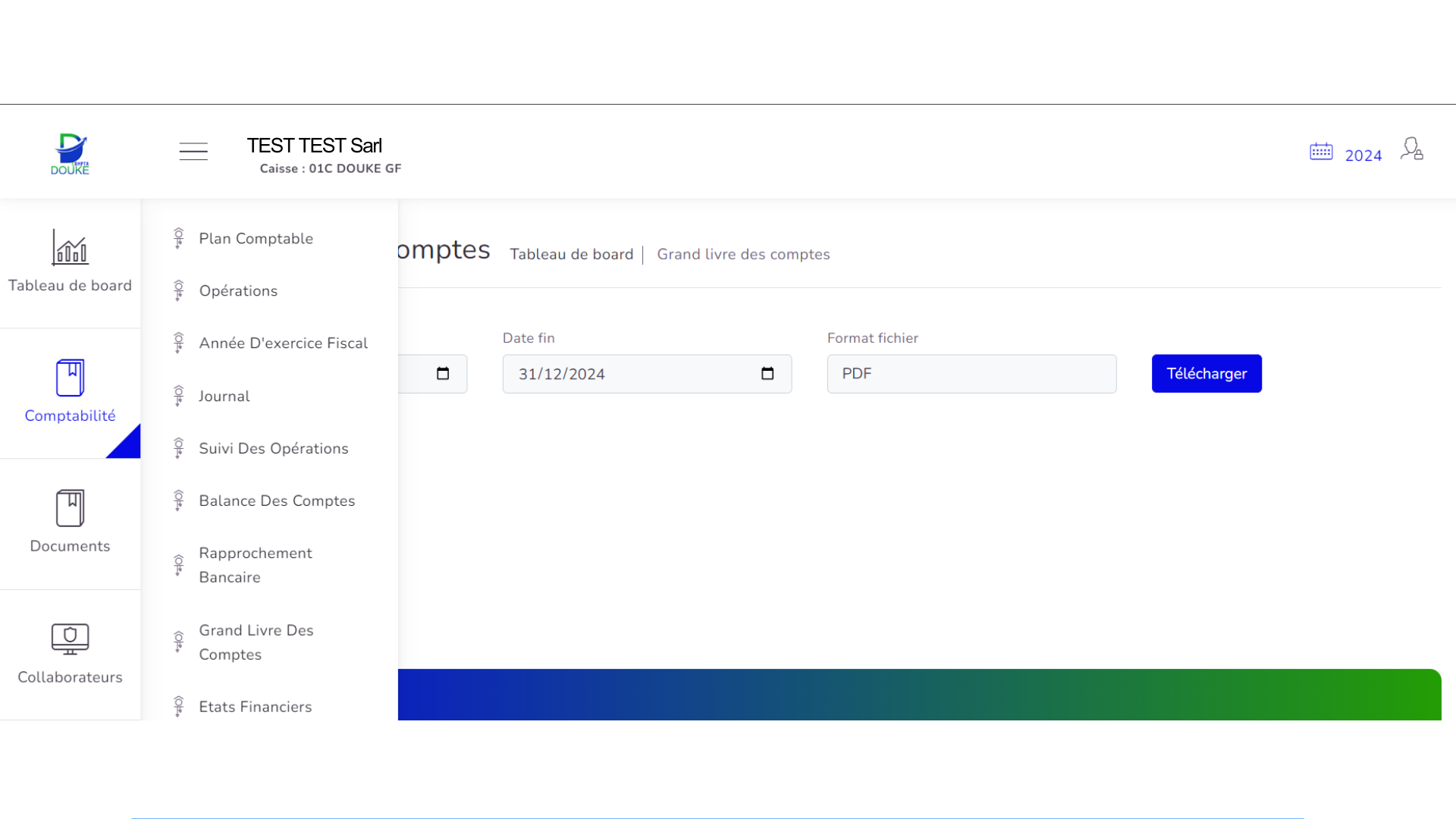Click the Douke logo icon
Viewport: 1456px width, 819px height.
[x=70, y=153]
